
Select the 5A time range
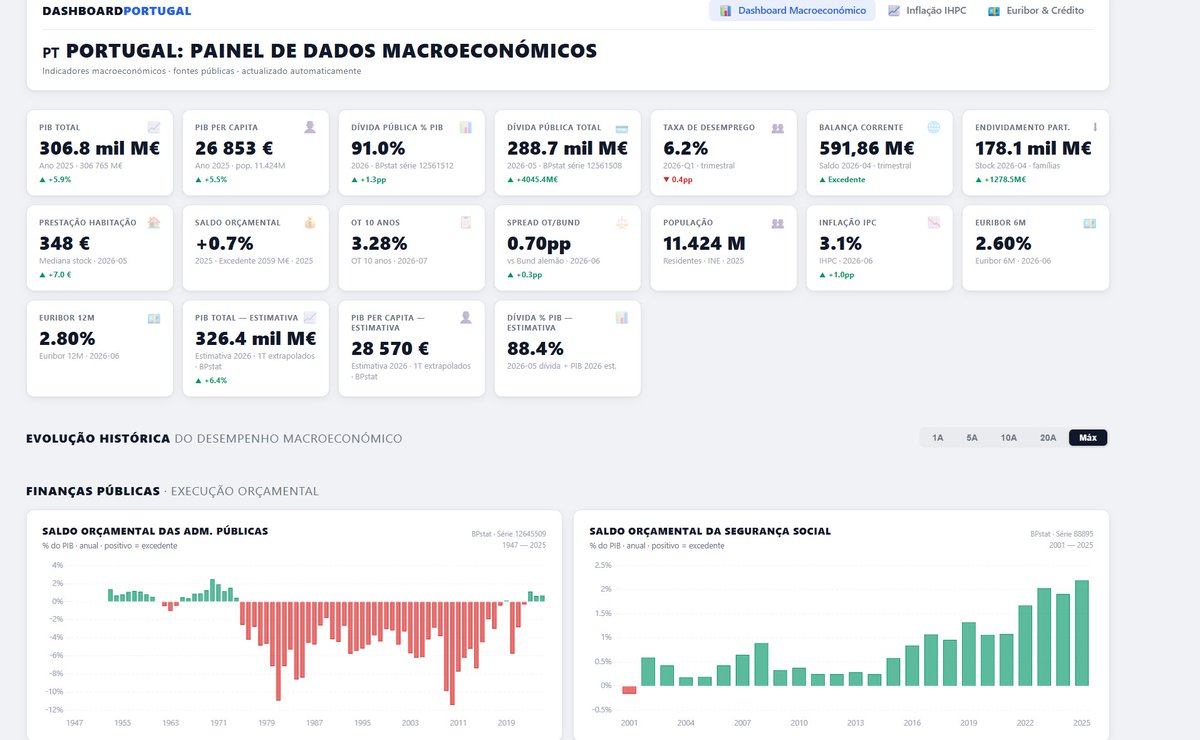tap(971, 437)
